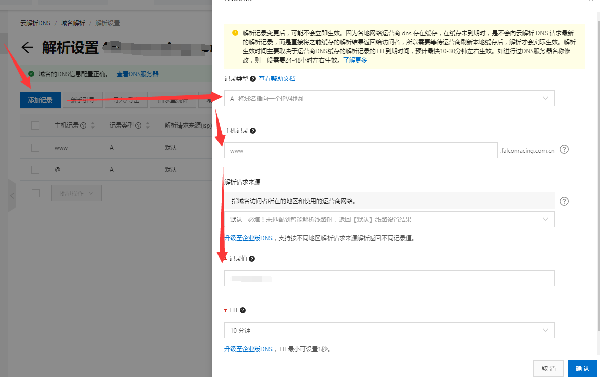Click the blue 添加记录 button
This screenshot has height=377, width=600.
40,100
